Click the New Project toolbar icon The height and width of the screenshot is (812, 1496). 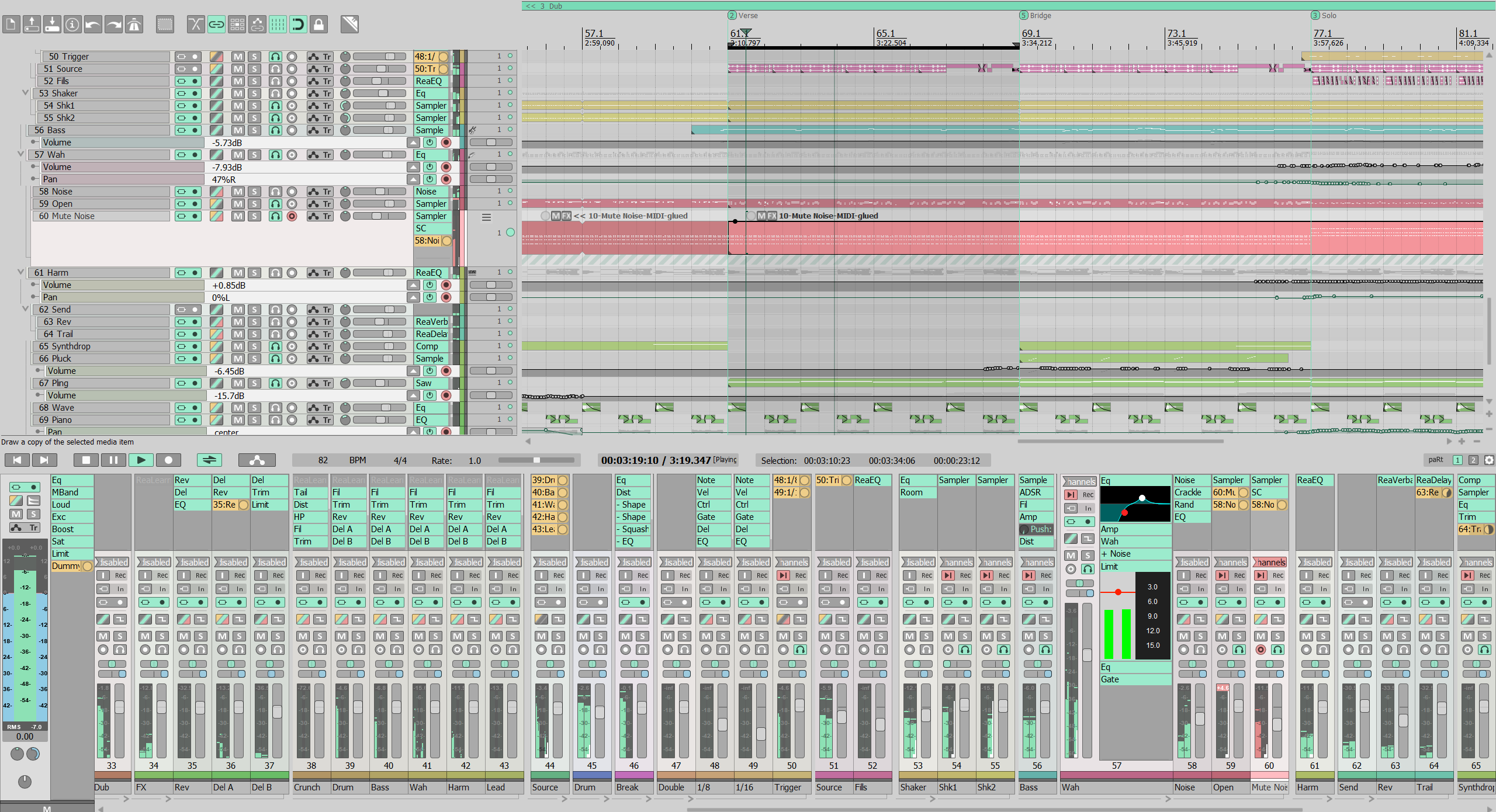[11, 25]
